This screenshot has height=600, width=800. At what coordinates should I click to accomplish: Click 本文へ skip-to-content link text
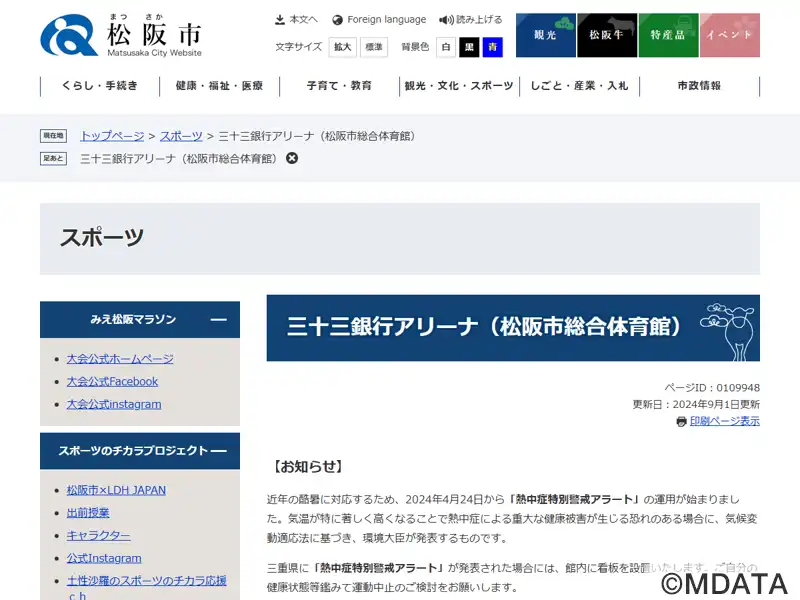coord(304,20)
